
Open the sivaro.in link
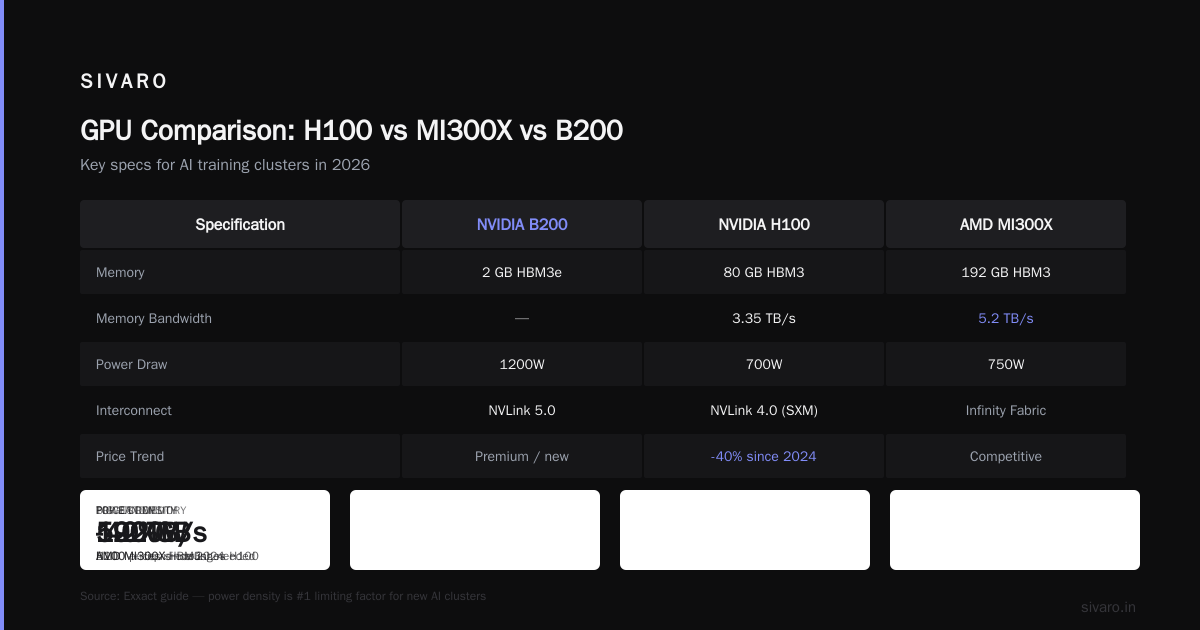click(x=1108, y=607)
